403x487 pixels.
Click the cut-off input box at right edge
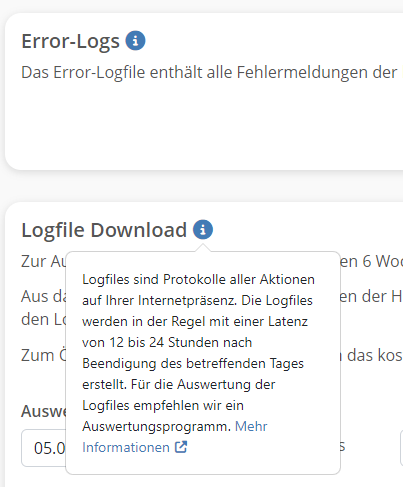click(x=401, y=448)
